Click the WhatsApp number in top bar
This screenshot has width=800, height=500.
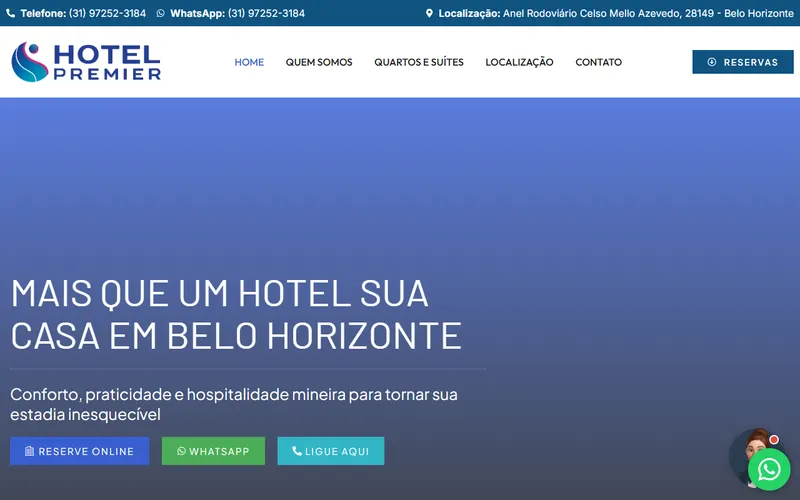tap(266, 13)
